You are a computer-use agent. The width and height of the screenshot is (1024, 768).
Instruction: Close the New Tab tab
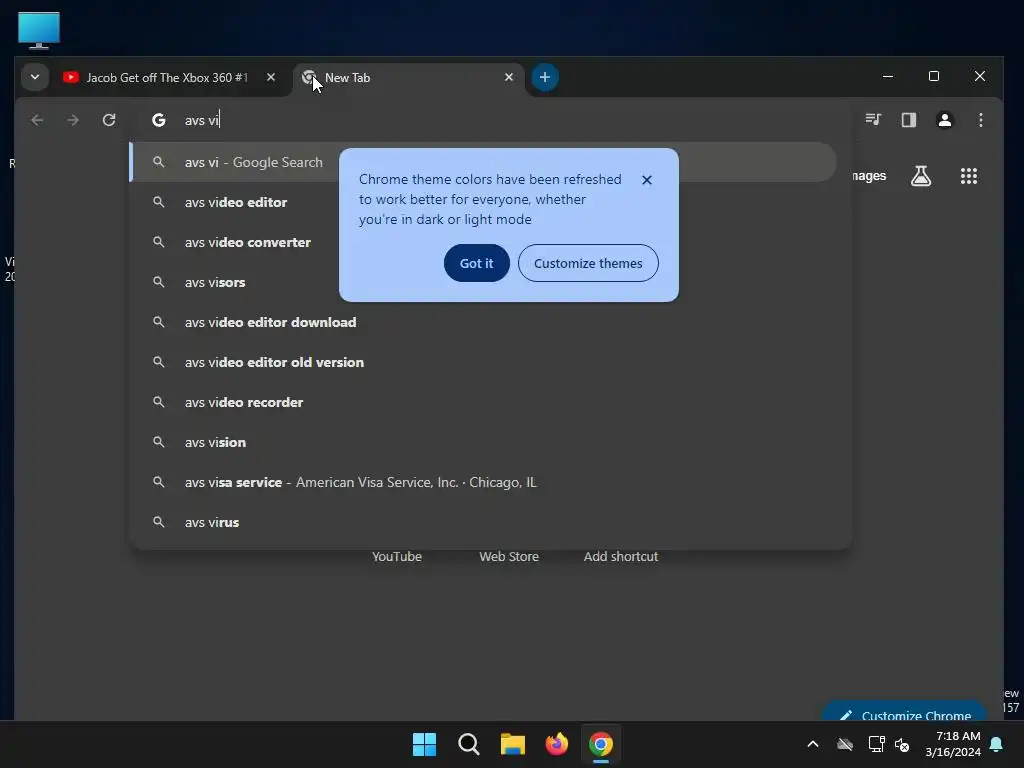(x=509, y=77)
